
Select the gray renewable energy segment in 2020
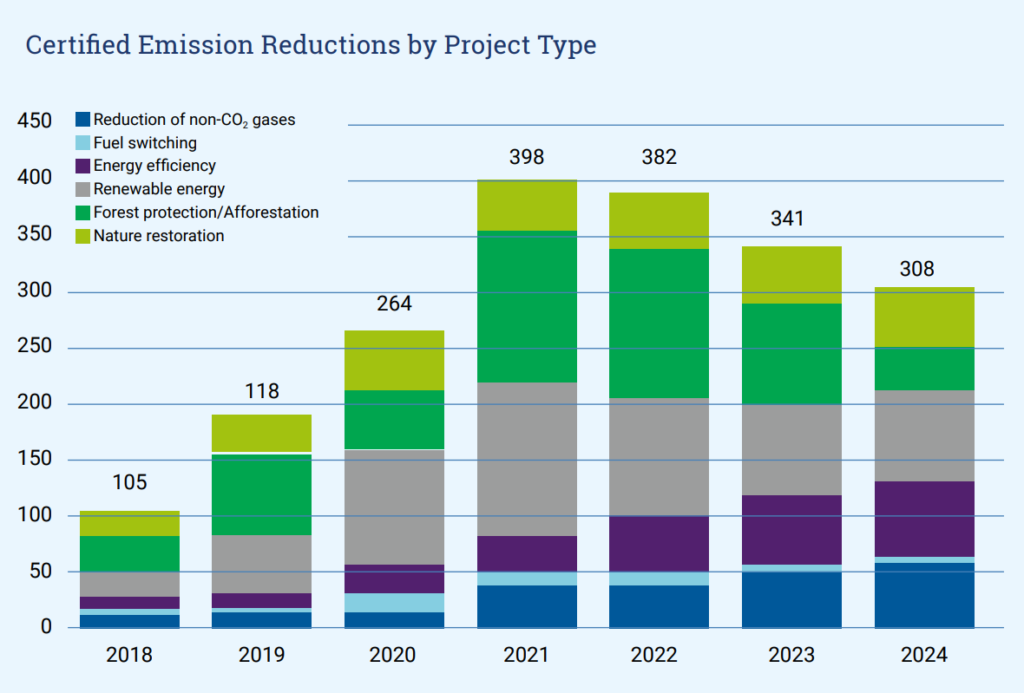pos(394,506)
